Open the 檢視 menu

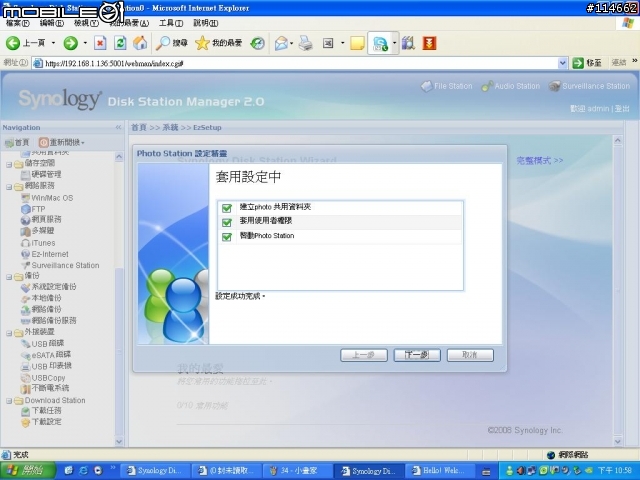pyautogui.click(x=86, y=23)
